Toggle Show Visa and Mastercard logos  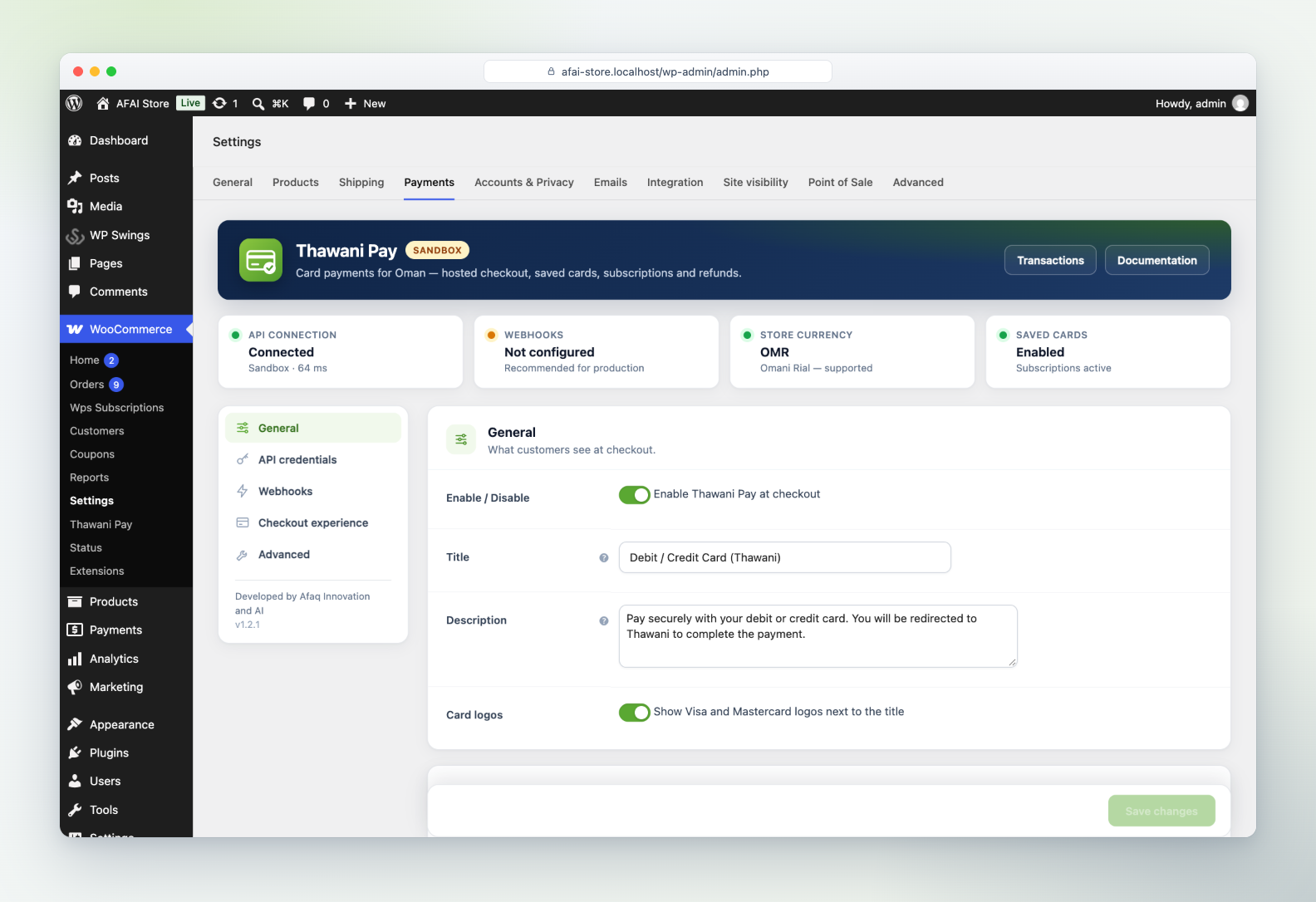[635, 713]
